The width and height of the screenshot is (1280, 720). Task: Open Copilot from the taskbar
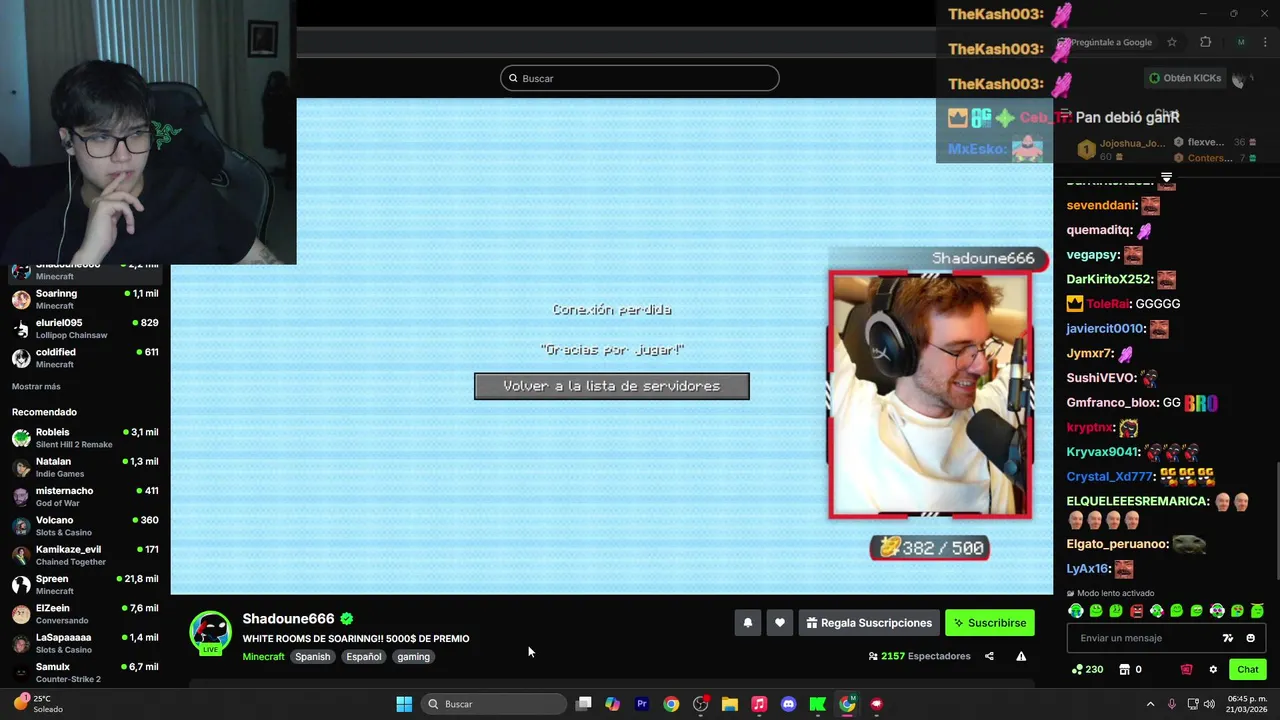click(612, 704)
